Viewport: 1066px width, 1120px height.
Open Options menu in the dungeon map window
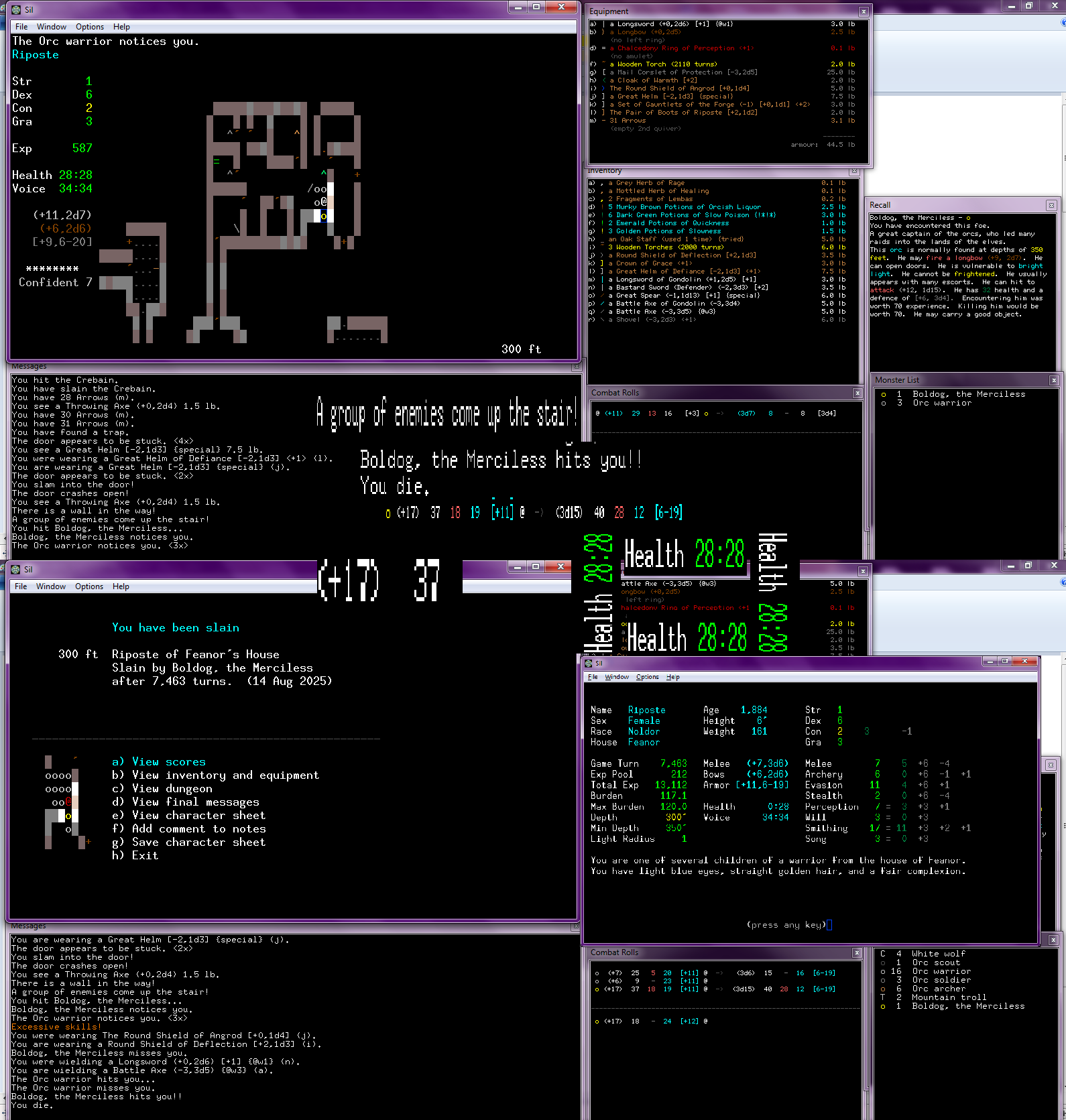pos(90,27)
